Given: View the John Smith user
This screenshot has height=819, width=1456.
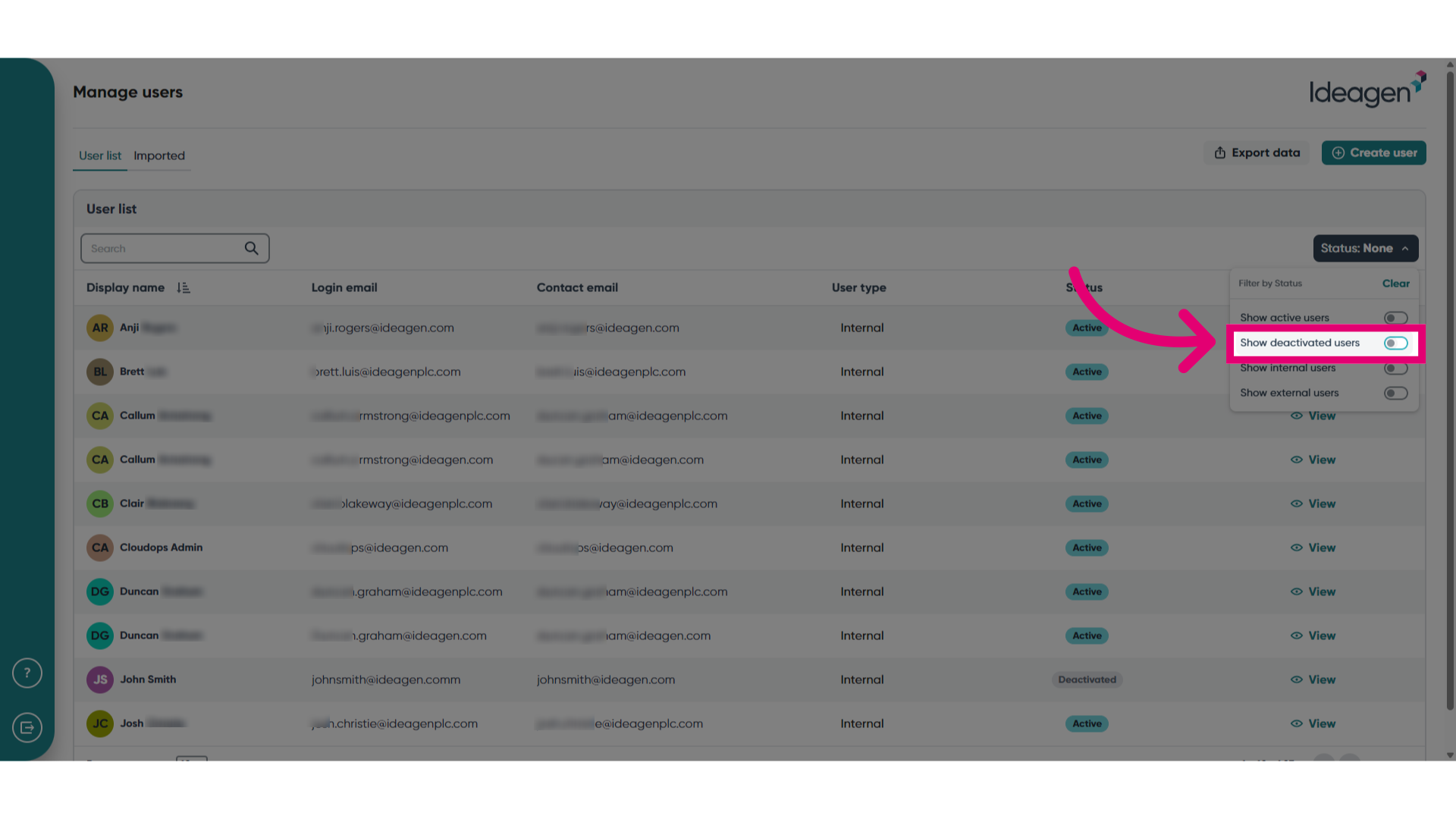Looking at the screenshot, I should [x=1313, y=679].
